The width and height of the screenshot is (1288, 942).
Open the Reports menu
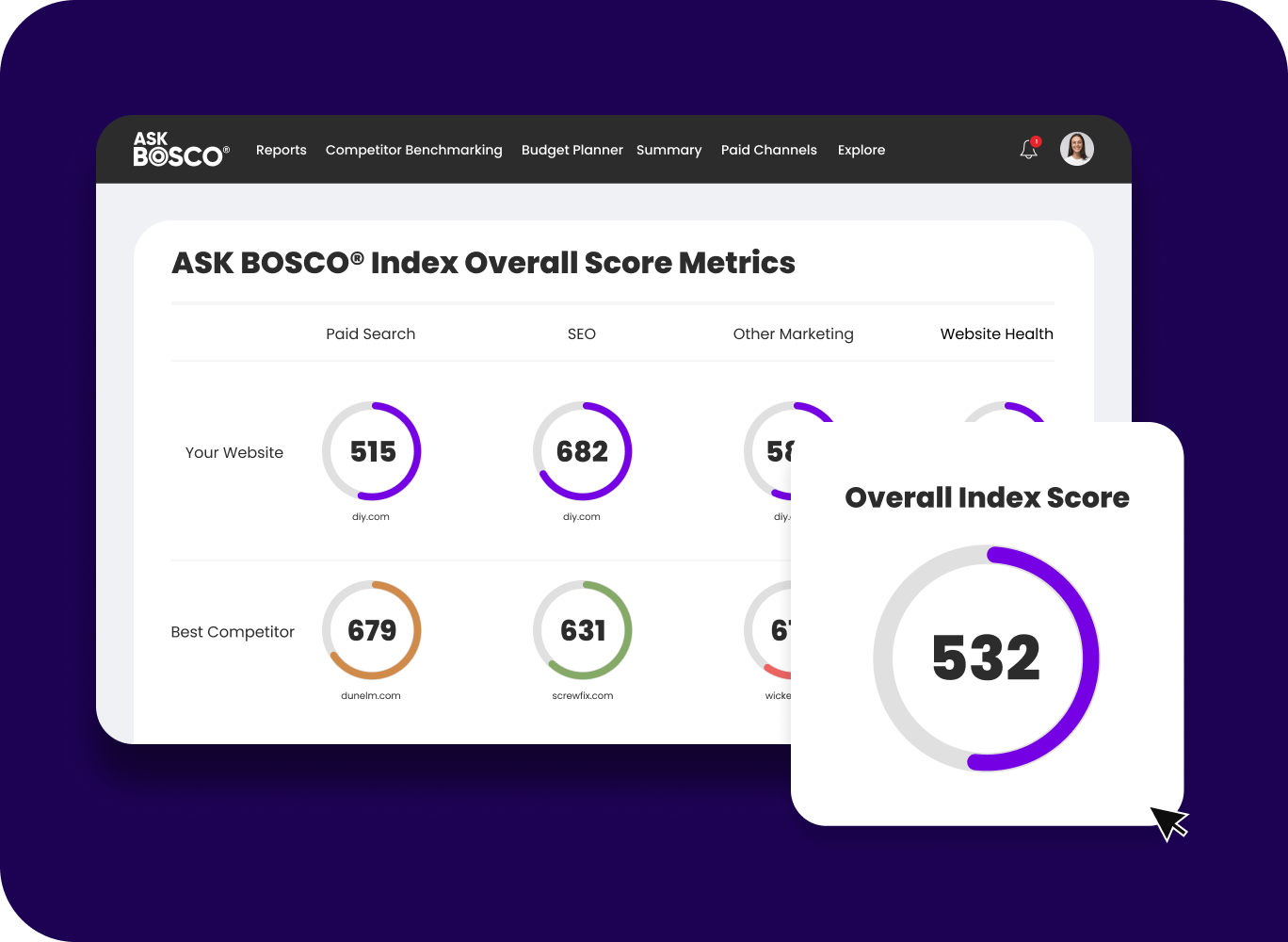coord(281,150)
